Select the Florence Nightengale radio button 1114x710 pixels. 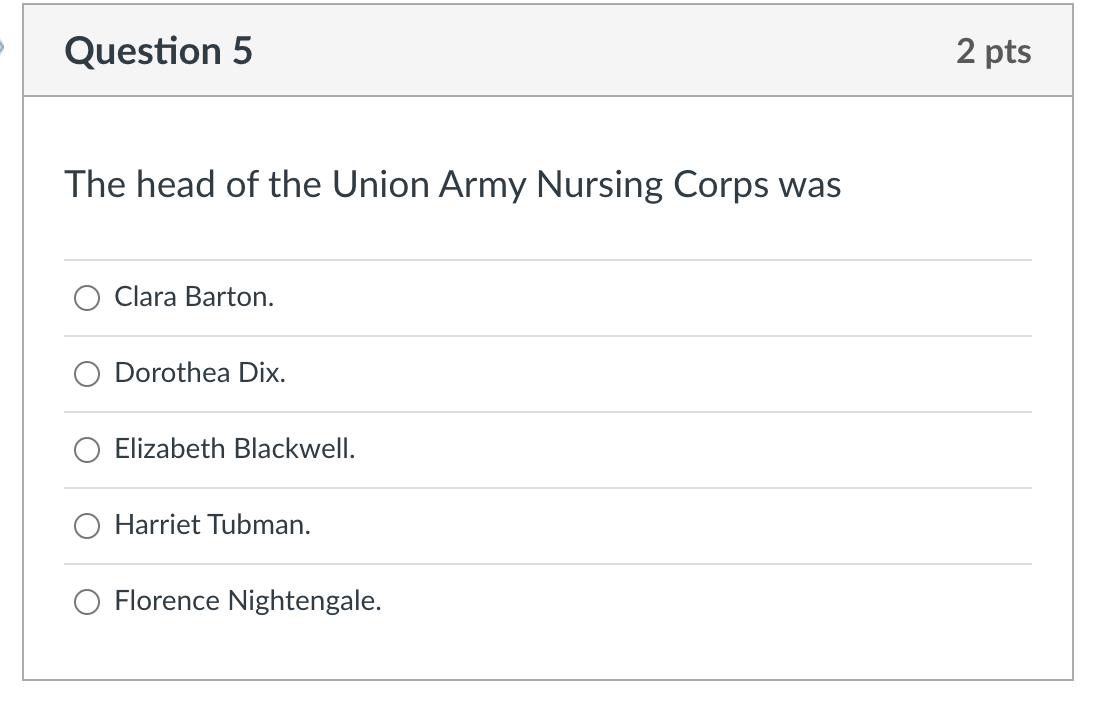point(87,602)
